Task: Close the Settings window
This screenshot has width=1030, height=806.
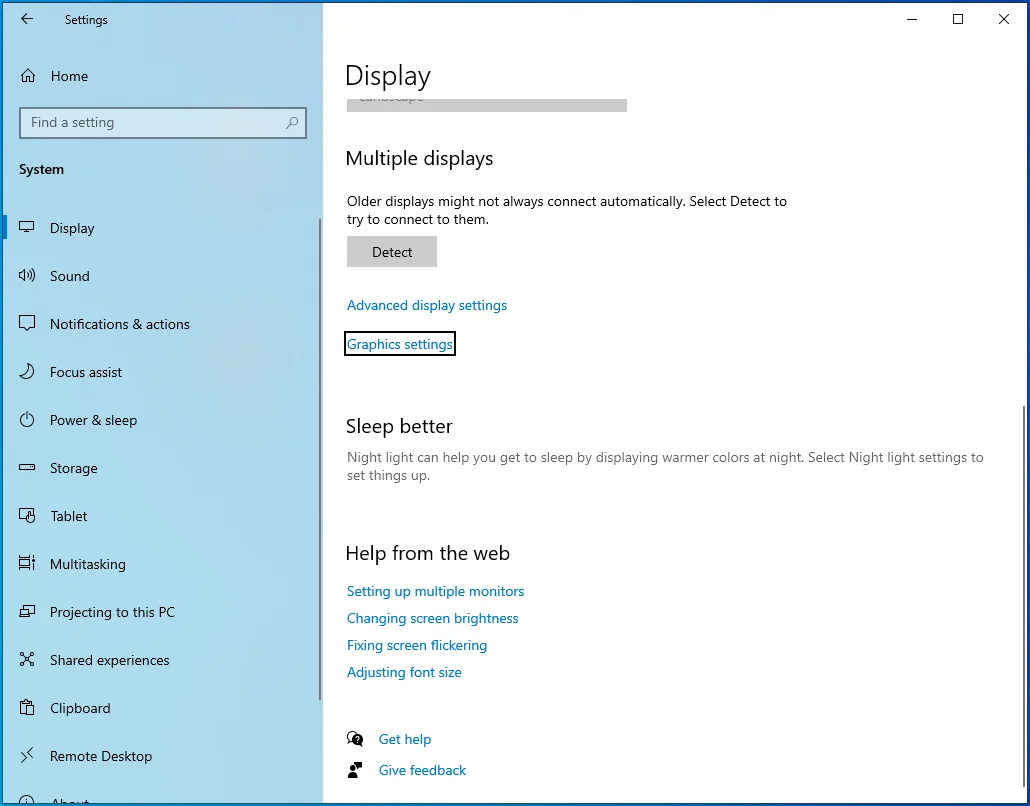Action: tap(1004, 19)
